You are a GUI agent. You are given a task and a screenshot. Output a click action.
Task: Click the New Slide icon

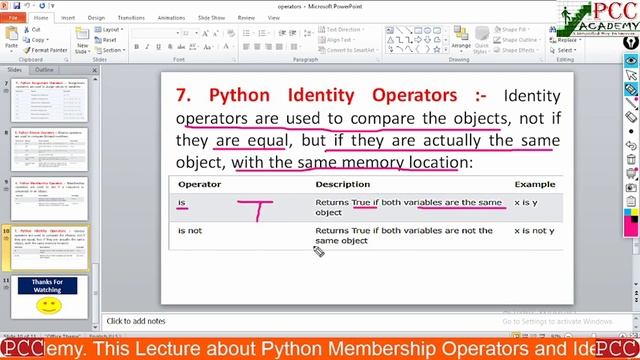pos(82,34)
